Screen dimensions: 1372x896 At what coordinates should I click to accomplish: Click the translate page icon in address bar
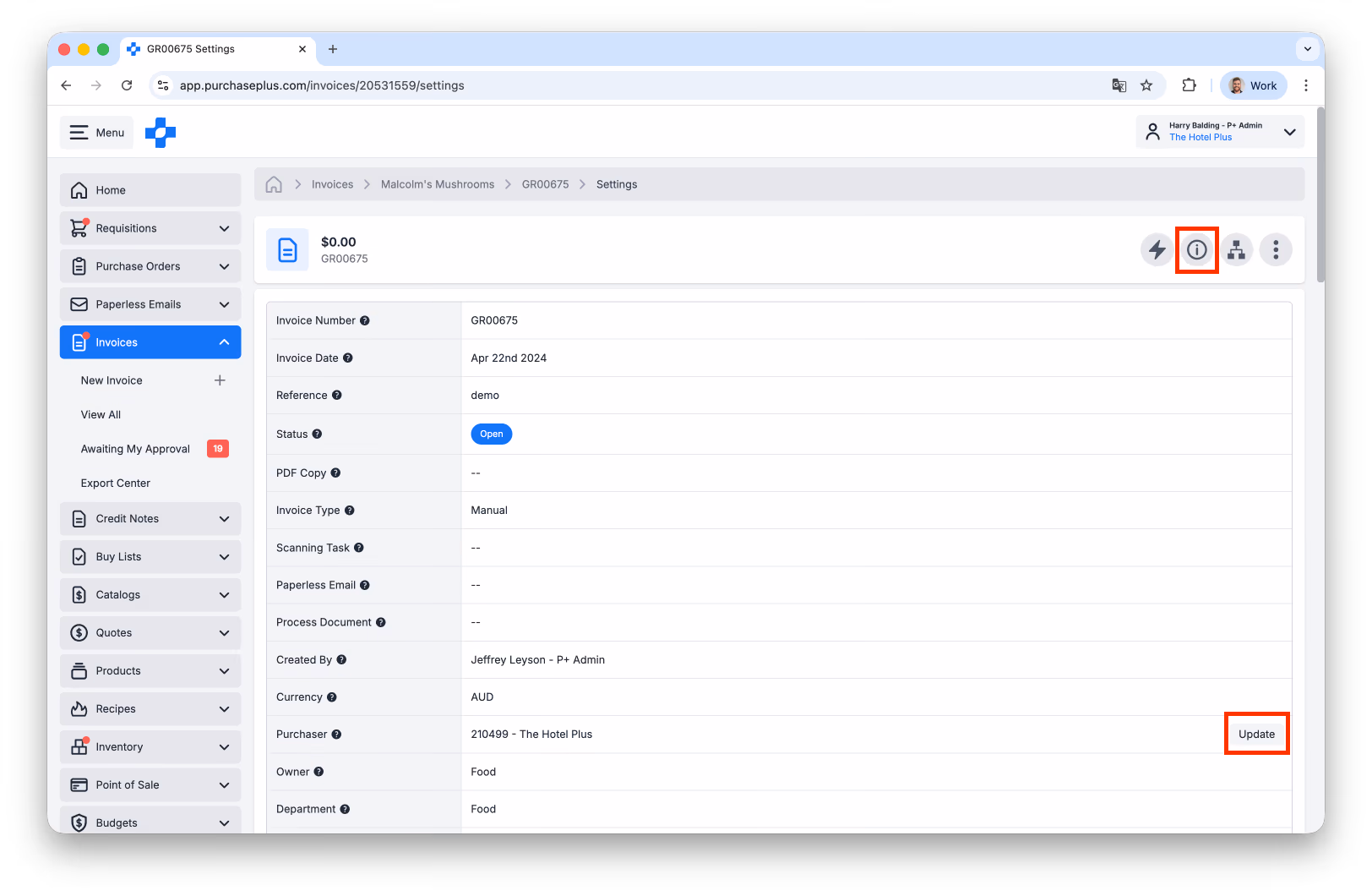point(1119,85)
